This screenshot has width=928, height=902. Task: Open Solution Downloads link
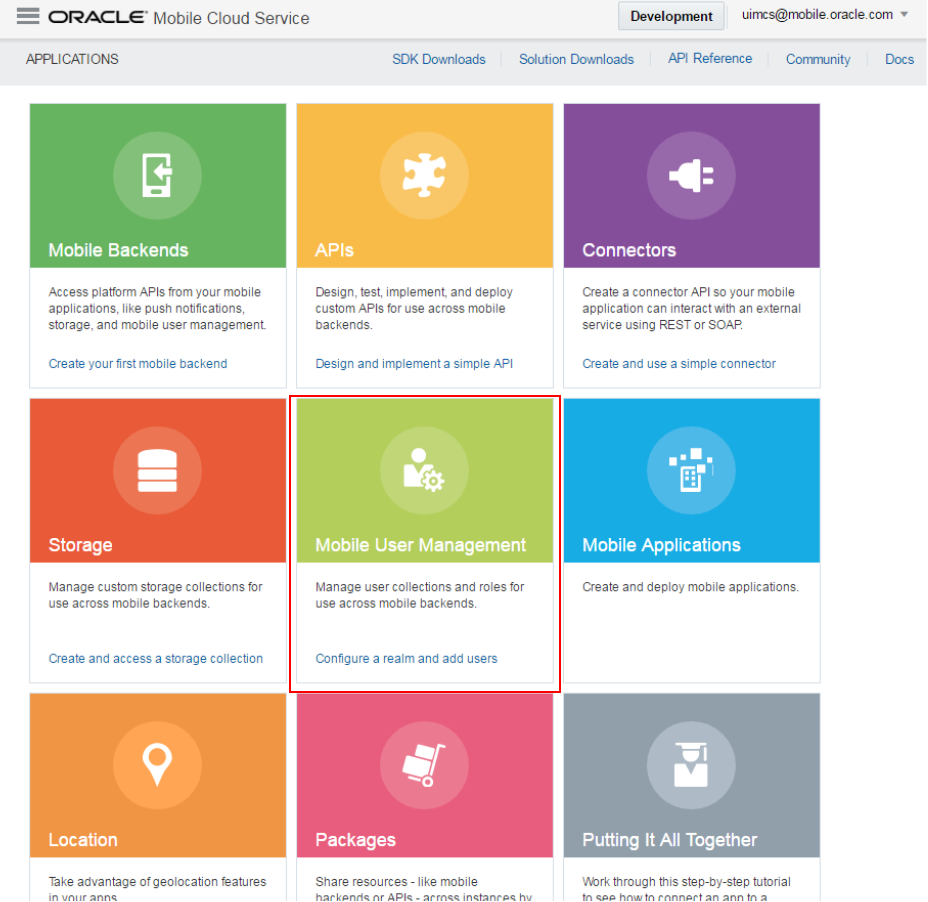pos(576,59)
